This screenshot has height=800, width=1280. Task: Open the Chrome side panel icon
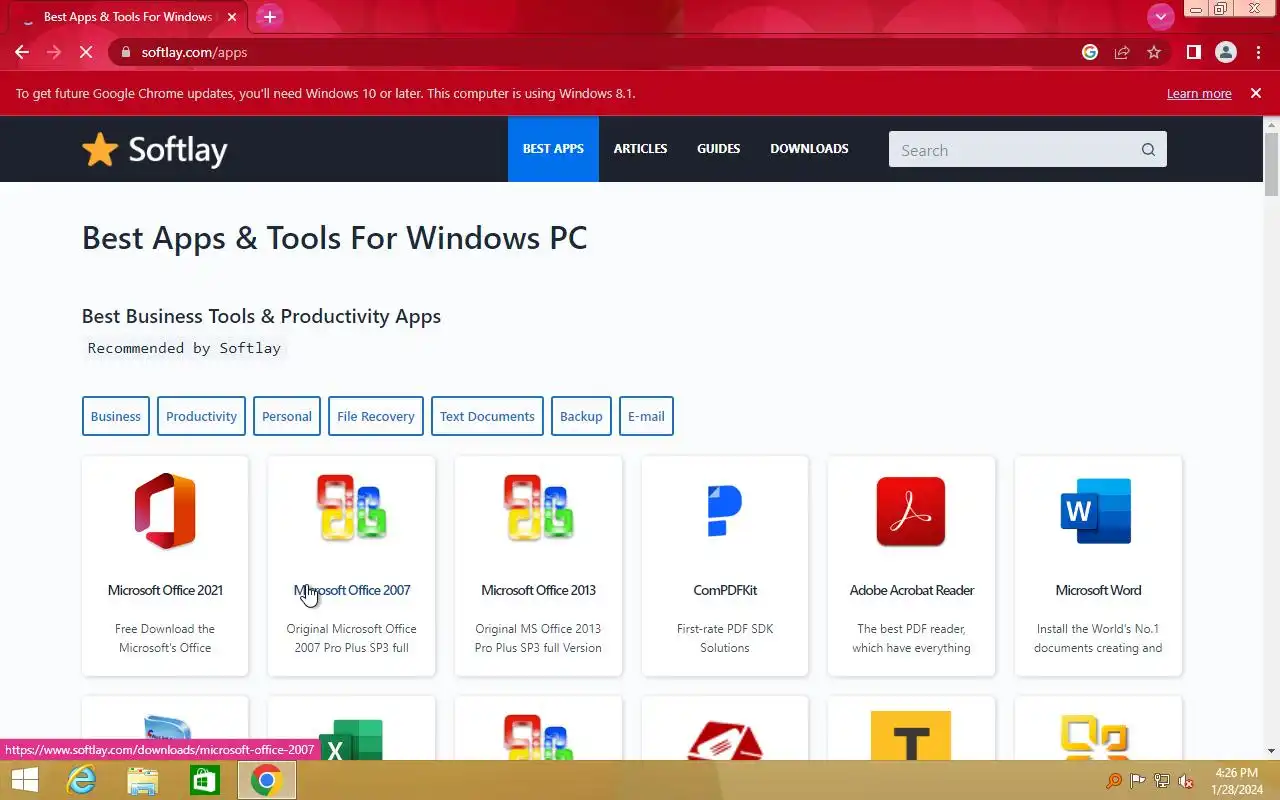pos(1193,53)
